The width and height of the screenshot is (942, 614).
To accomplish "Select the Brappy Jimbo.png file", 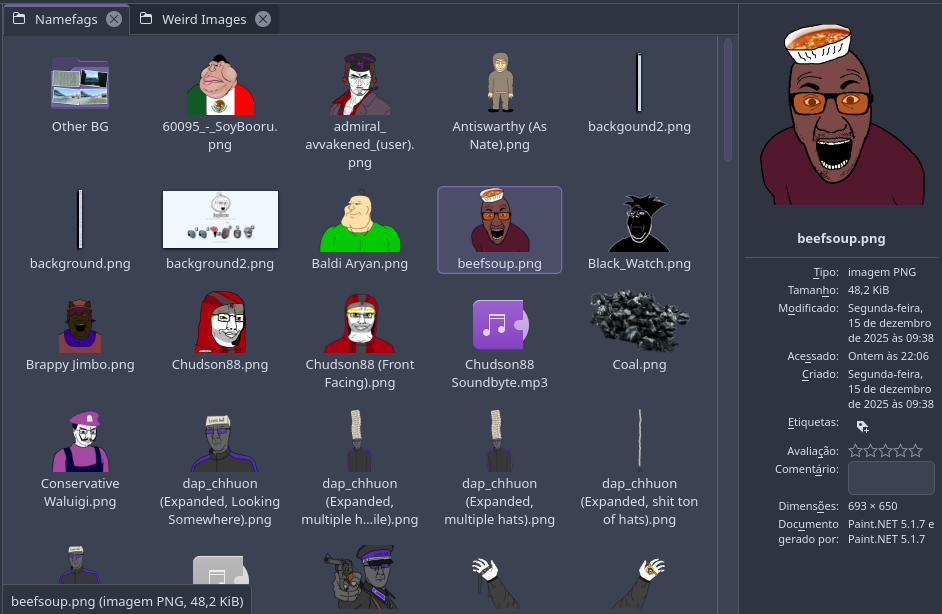I will (x=80, y=324).
